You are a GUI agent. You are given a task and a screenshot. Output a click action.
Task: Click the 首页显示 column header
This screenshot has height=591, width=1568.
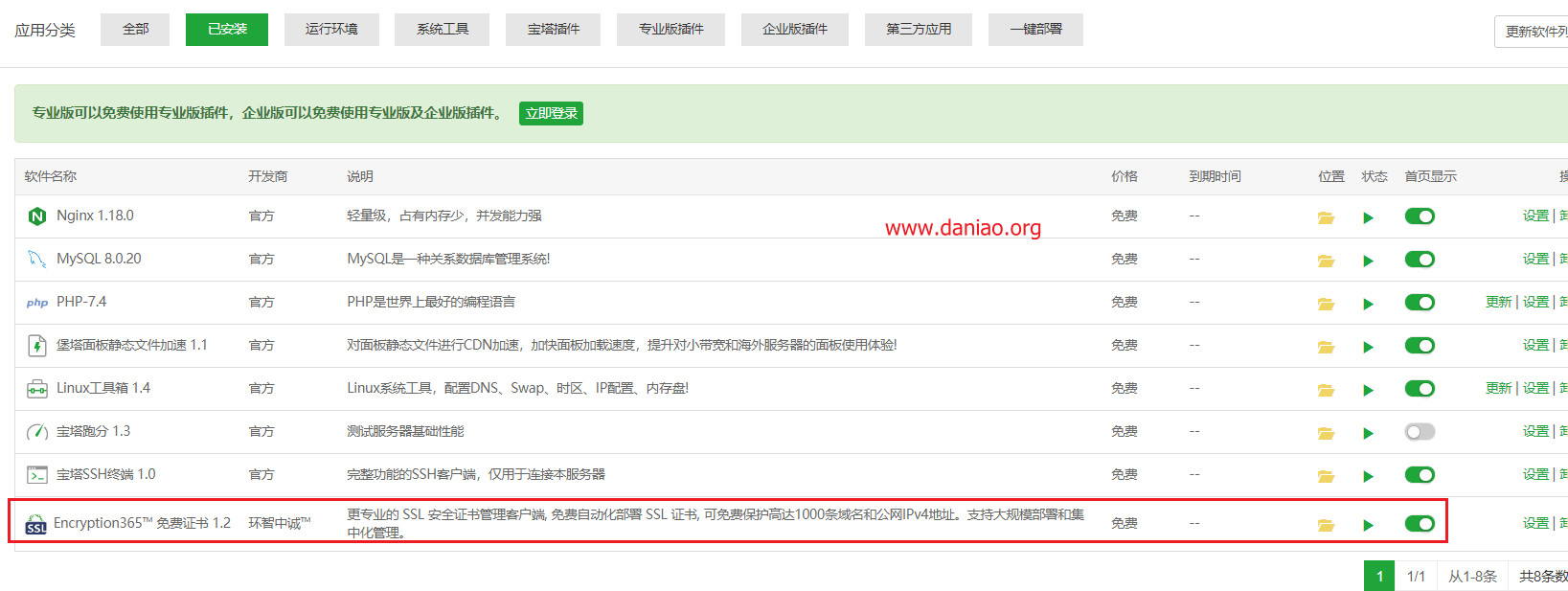point(1430,177)
